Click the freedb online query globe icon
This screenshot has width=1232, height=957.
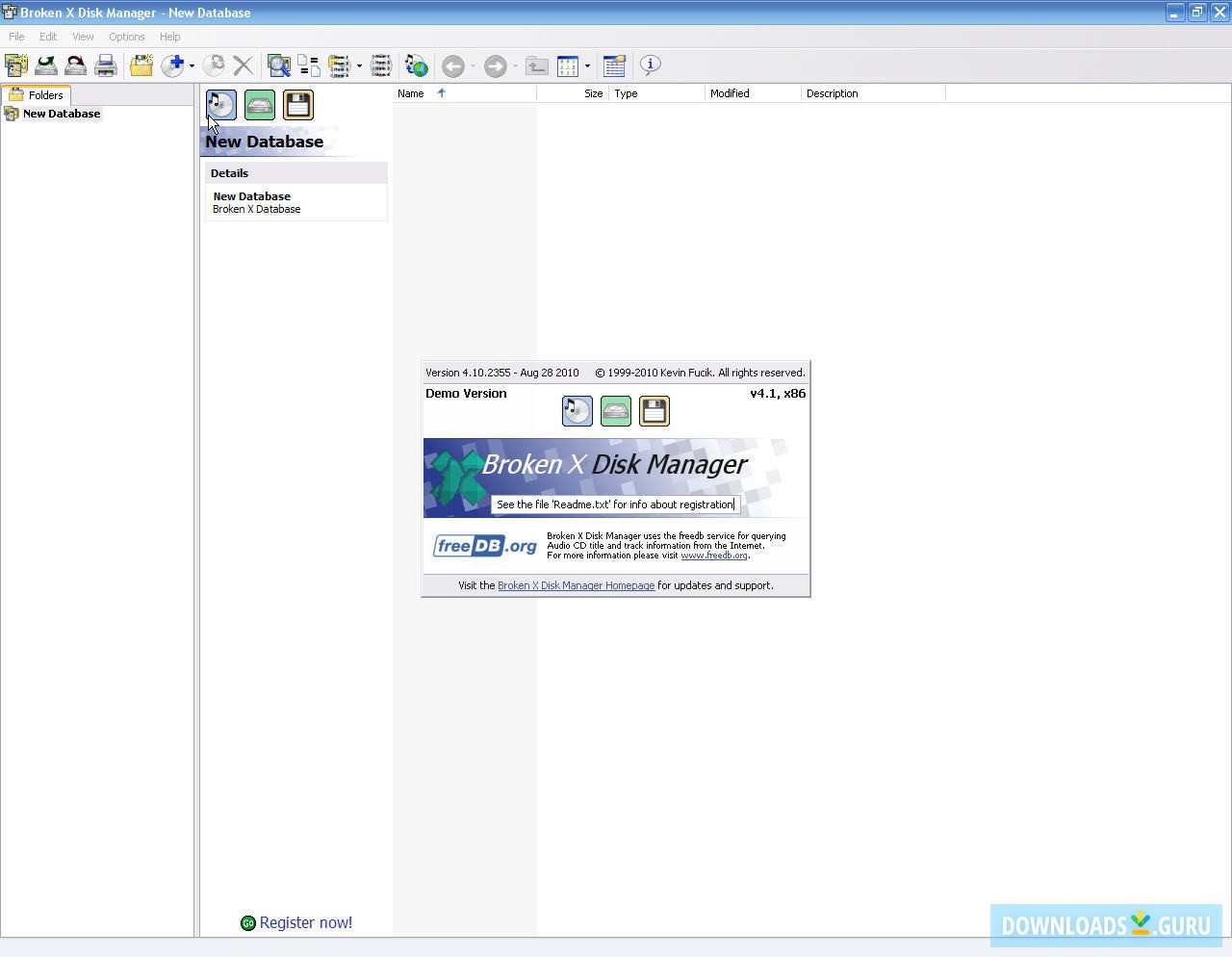[x=416, y=65]
